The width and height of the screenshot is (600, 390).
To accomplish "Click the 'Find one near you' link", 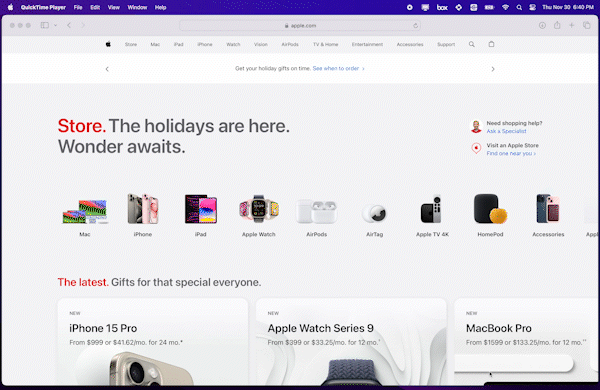I will pyautogui.click(x=511, y=153).
